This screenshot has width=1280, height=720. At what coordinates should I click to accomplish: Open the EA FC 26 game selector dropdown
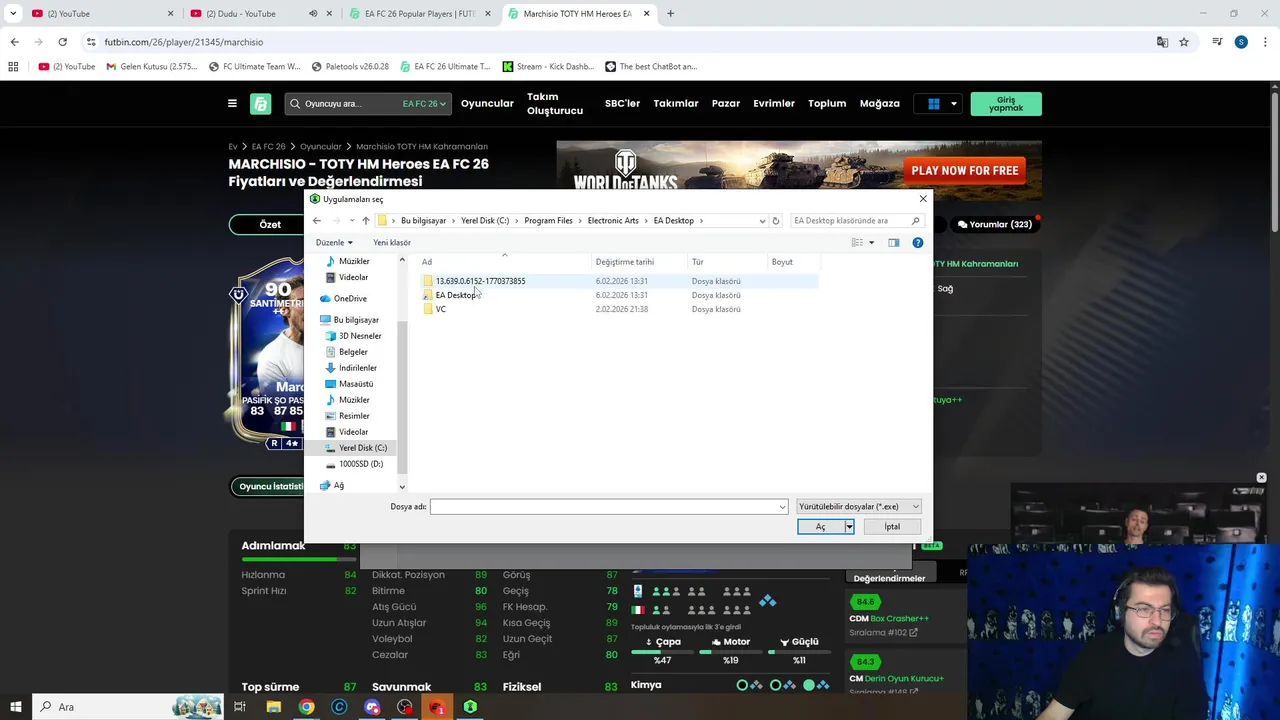[424, 104]
